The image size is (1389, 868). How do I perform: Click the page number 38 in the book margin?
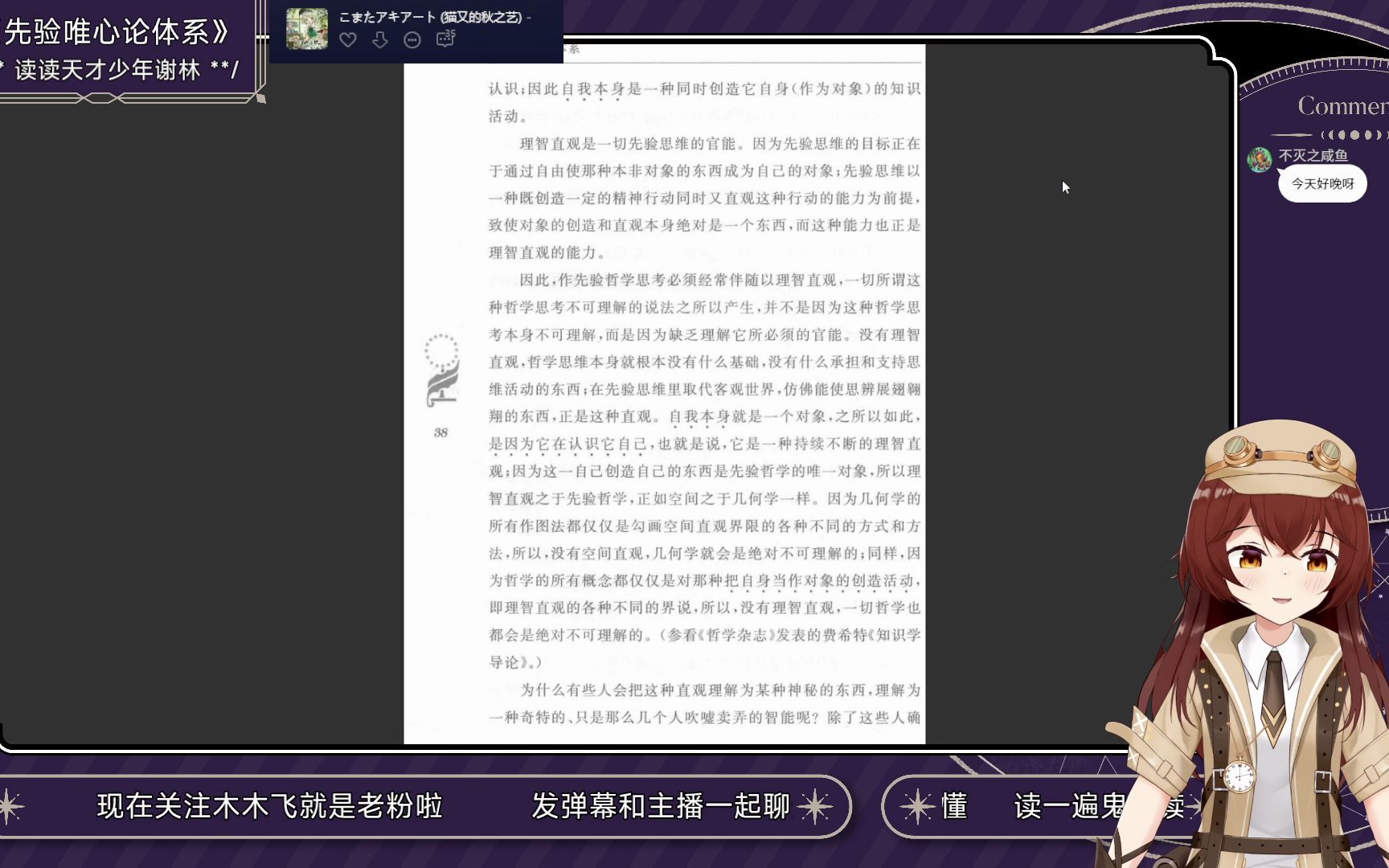coord(440,432)
